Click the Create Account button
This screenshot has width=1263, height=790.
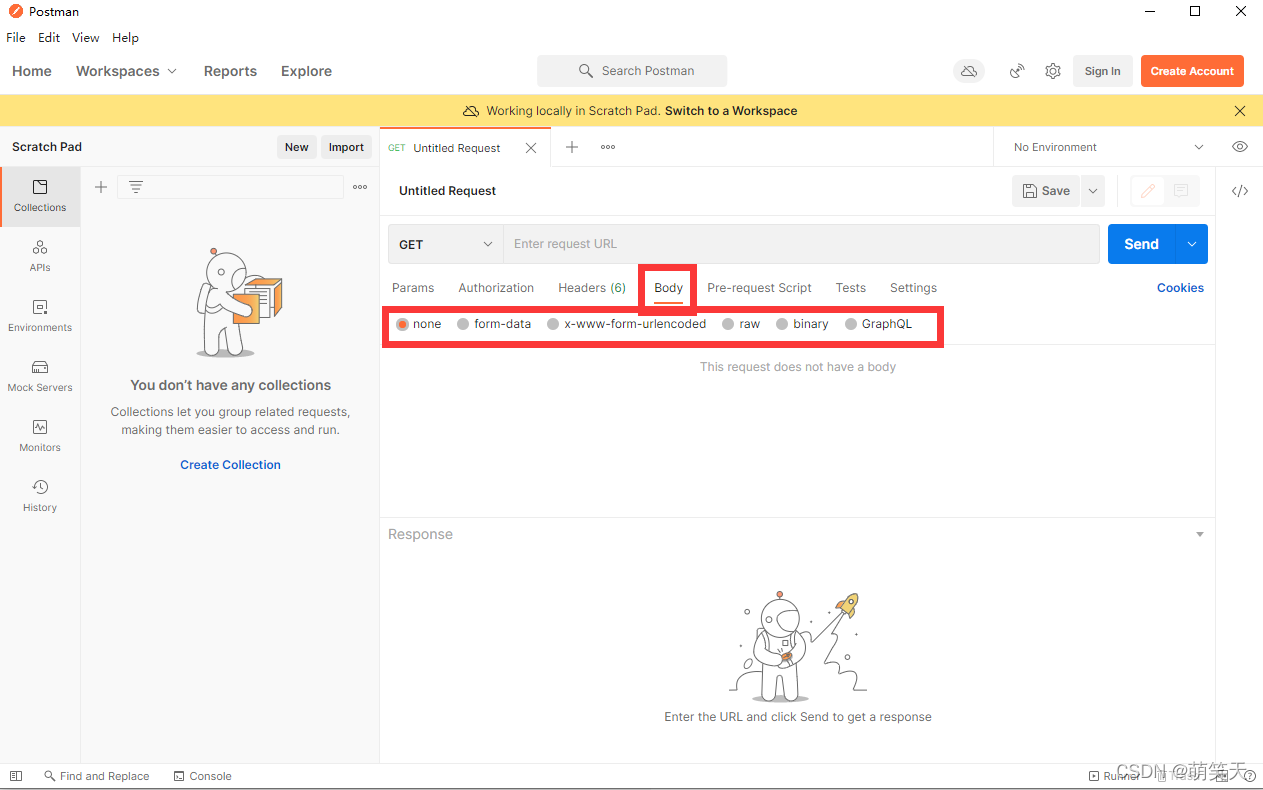coord(1192,71)
